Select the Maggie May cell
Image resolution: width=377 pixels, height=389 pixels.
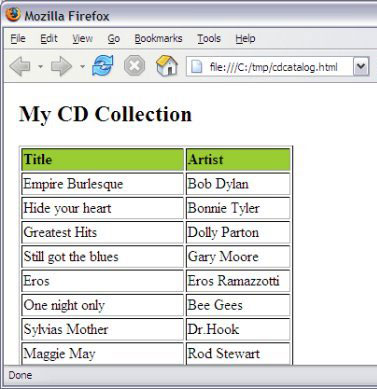click(x=103, y=354)
